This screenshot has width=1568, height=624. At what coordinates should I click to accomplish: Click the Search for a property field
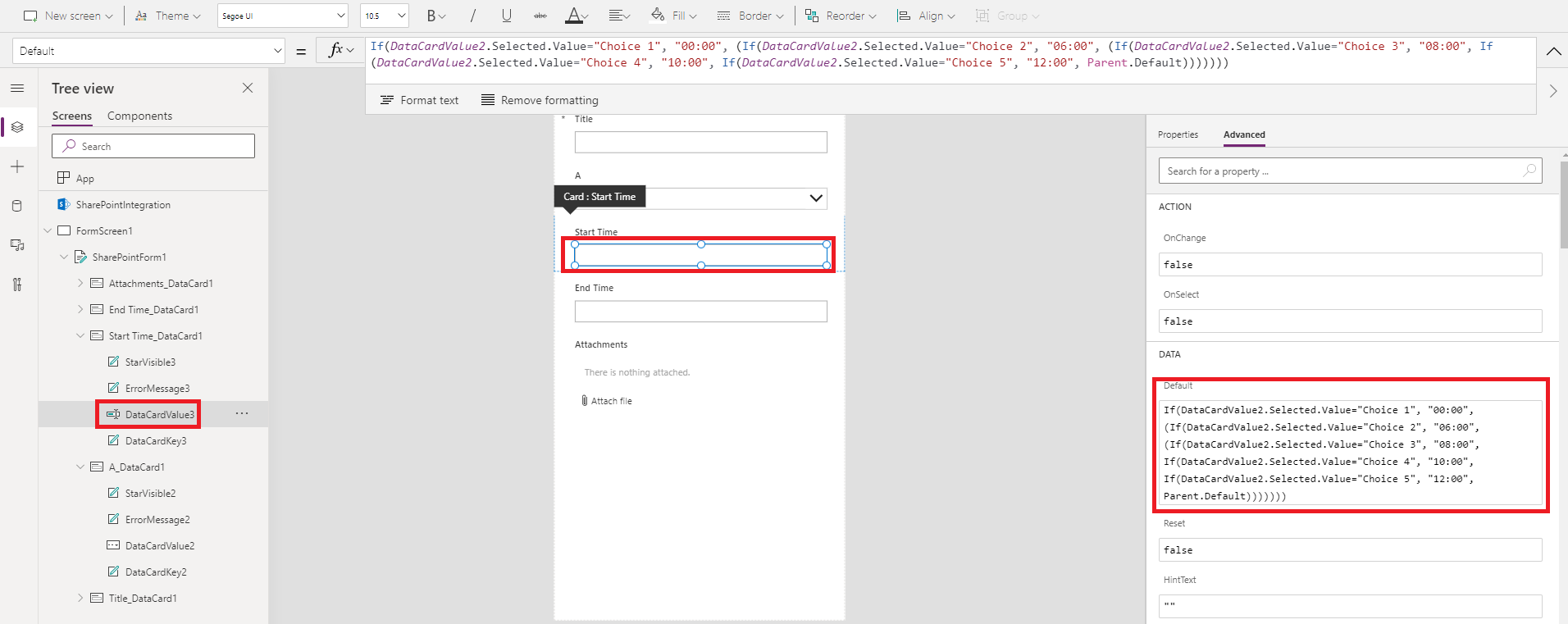[1350, 171]
